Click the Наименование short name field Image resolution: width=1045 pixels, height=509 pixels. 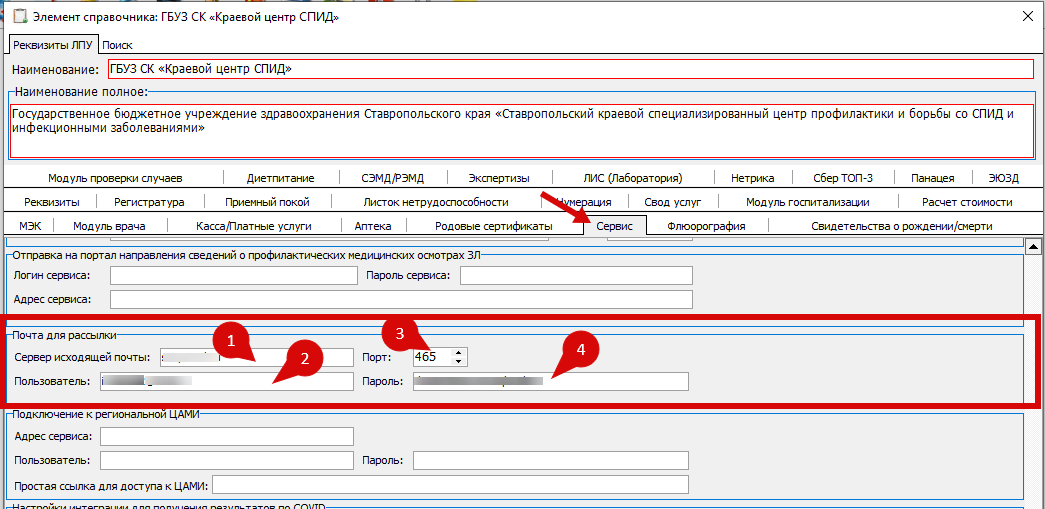(570, 69)
